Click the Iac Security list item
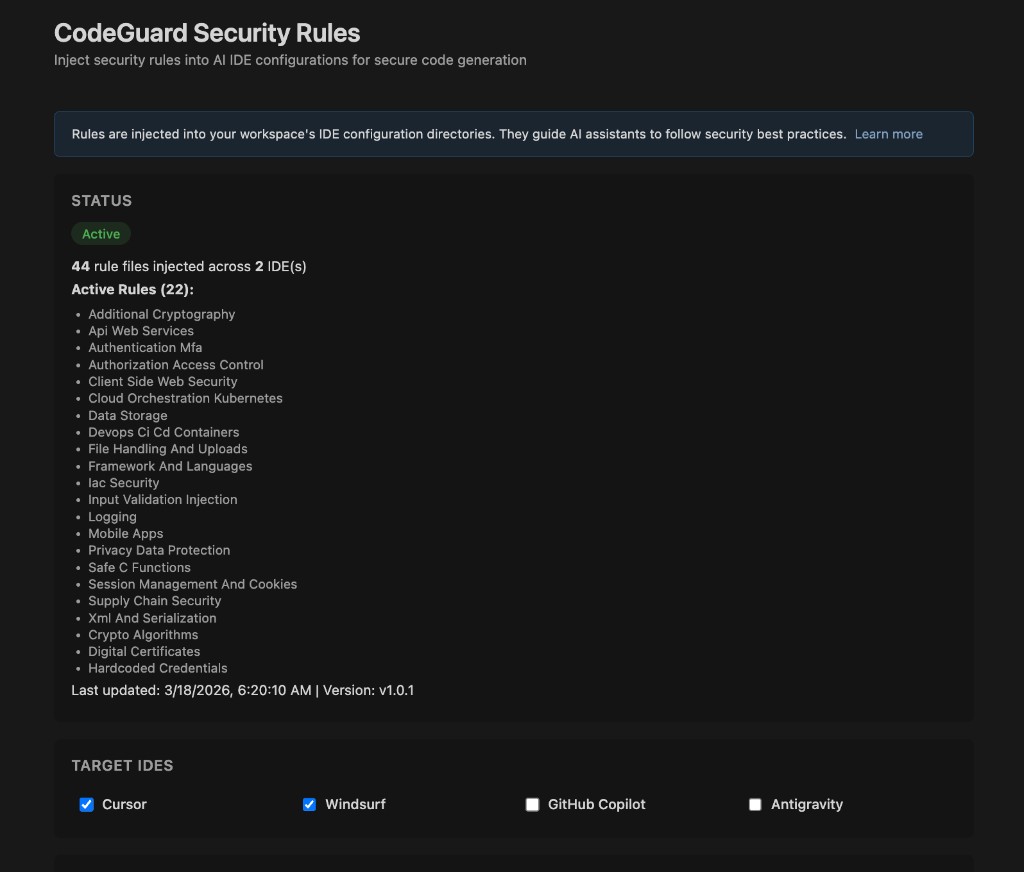This screenshot has width=1024, height=872. (123, 483)
